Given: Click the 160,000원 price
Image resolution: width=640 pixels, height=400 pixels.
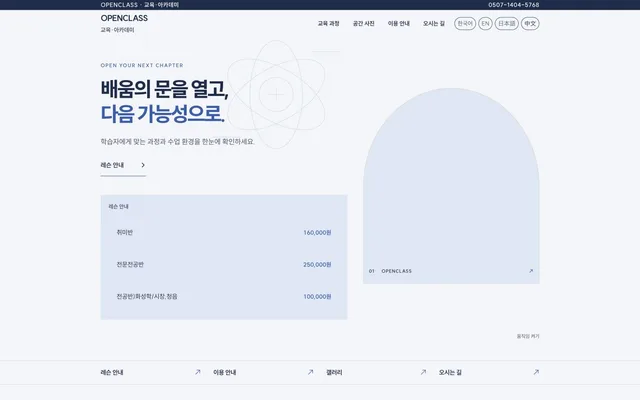Looking at the screenshot, I should 317,233.
